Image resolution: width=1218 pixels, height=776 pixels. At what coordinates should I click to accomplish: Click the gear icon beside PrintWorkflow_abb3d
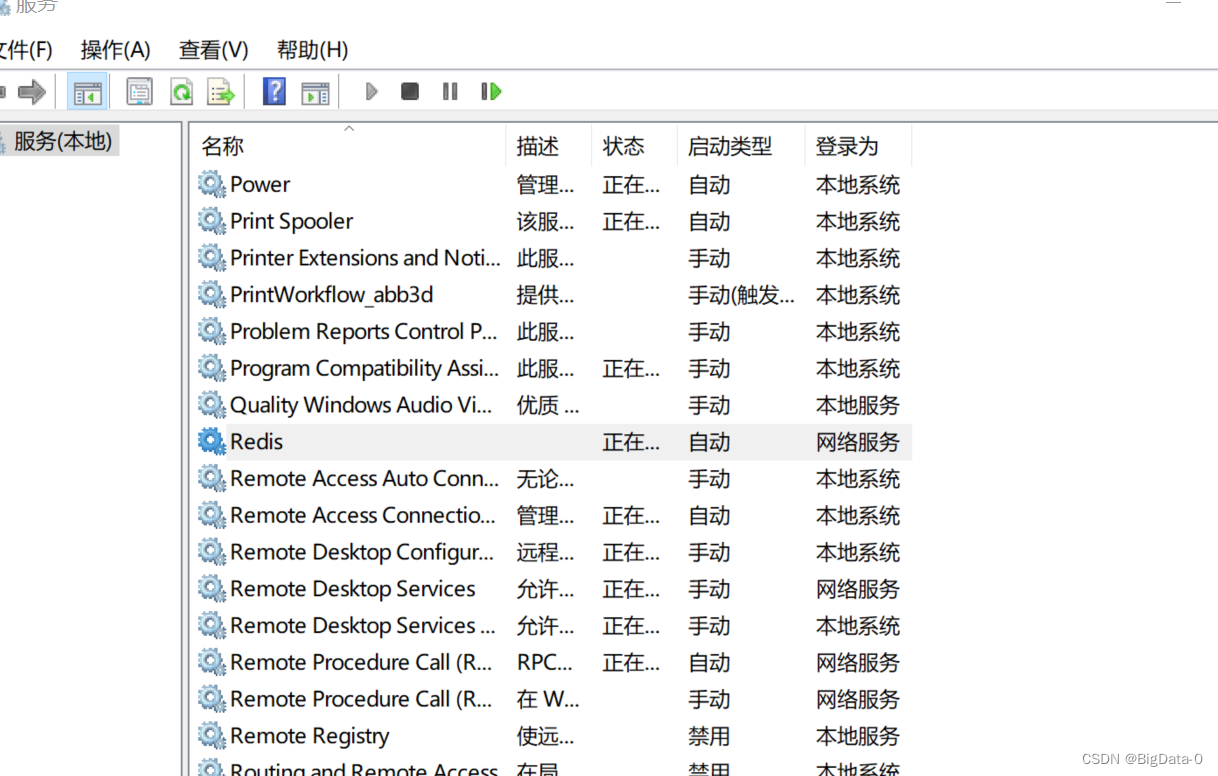click(x=212, y=295)
